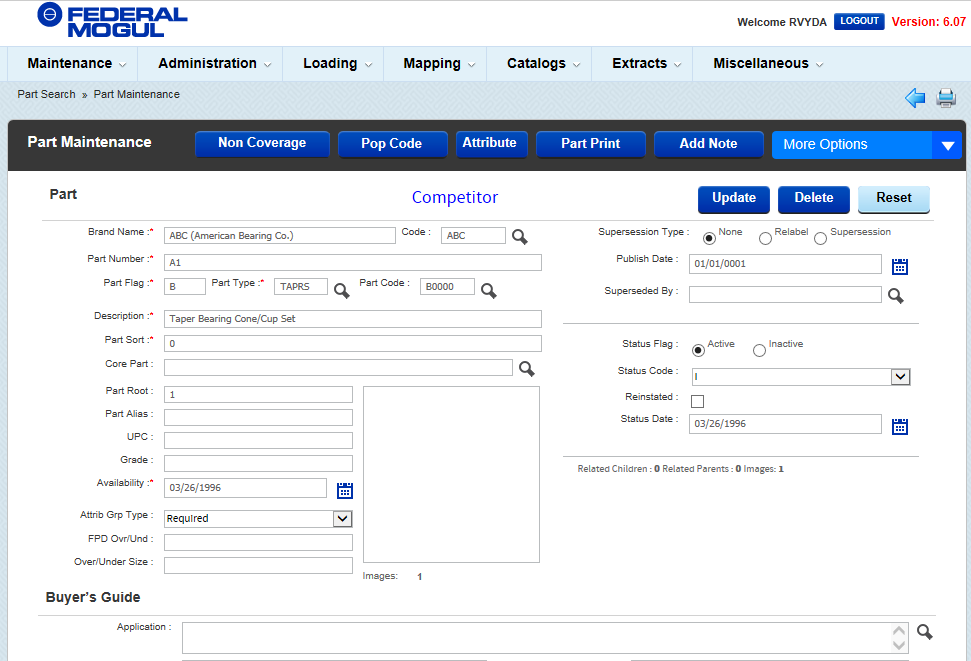Expand the More Options dropdown
971x661 pixels.
[867, 145]
